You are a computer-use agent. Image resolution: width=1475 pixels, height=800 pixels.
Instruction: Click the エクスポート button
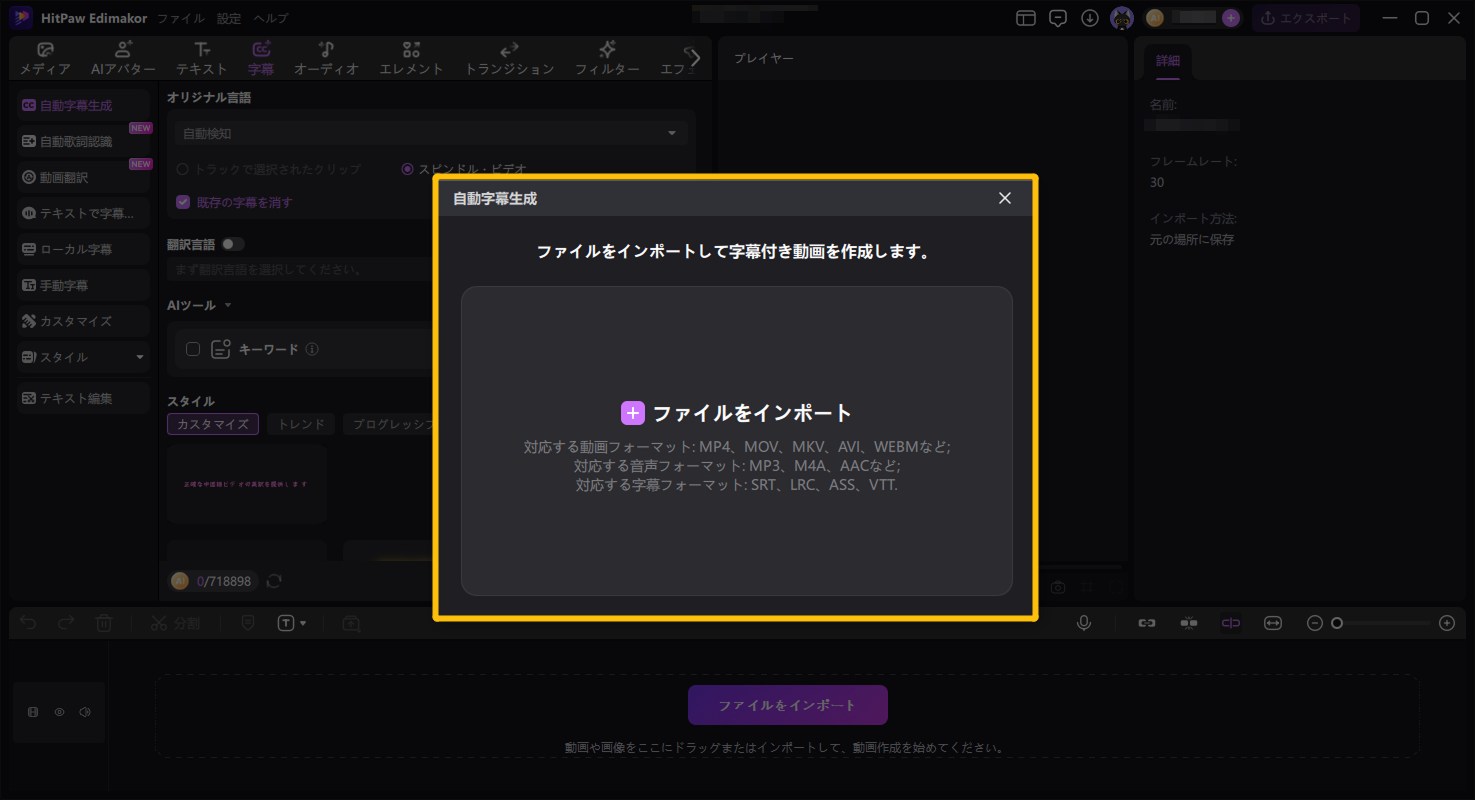pos(1306,17)
